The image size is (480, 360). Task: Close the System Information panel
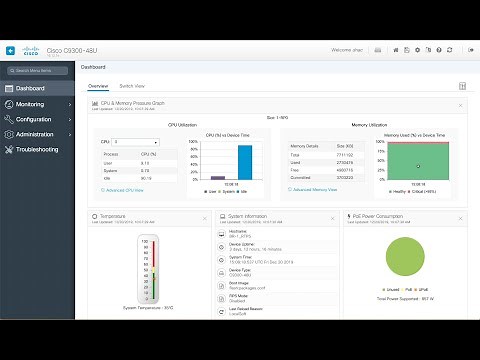pos(332,219)
